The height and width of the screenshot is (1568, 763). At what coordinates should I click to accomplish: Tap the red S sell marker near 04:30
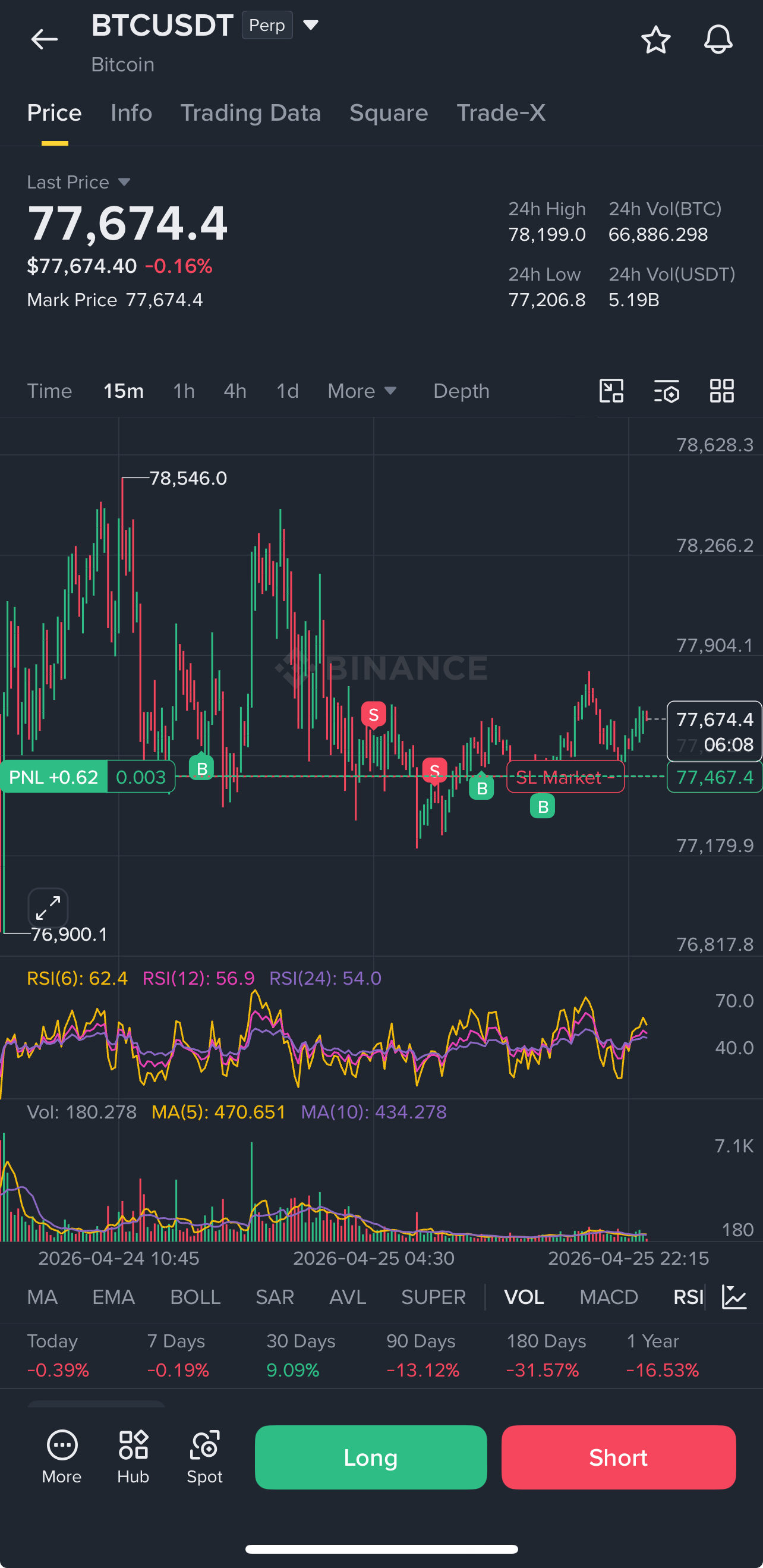[x=374, y=715]
